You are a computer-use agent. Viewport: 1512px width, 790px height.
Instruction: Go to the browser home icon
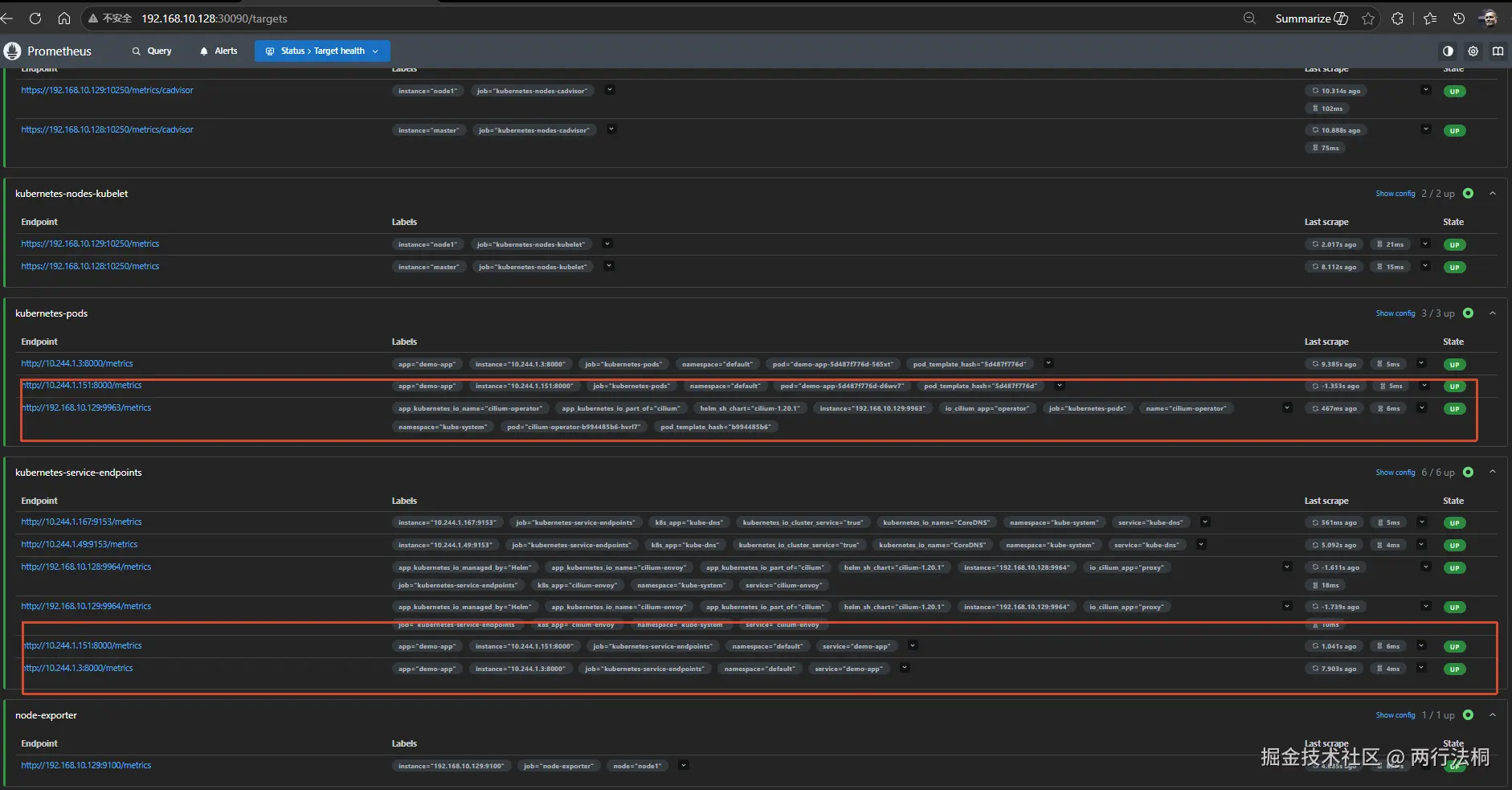pyautogui.click(x=64, y=18)
